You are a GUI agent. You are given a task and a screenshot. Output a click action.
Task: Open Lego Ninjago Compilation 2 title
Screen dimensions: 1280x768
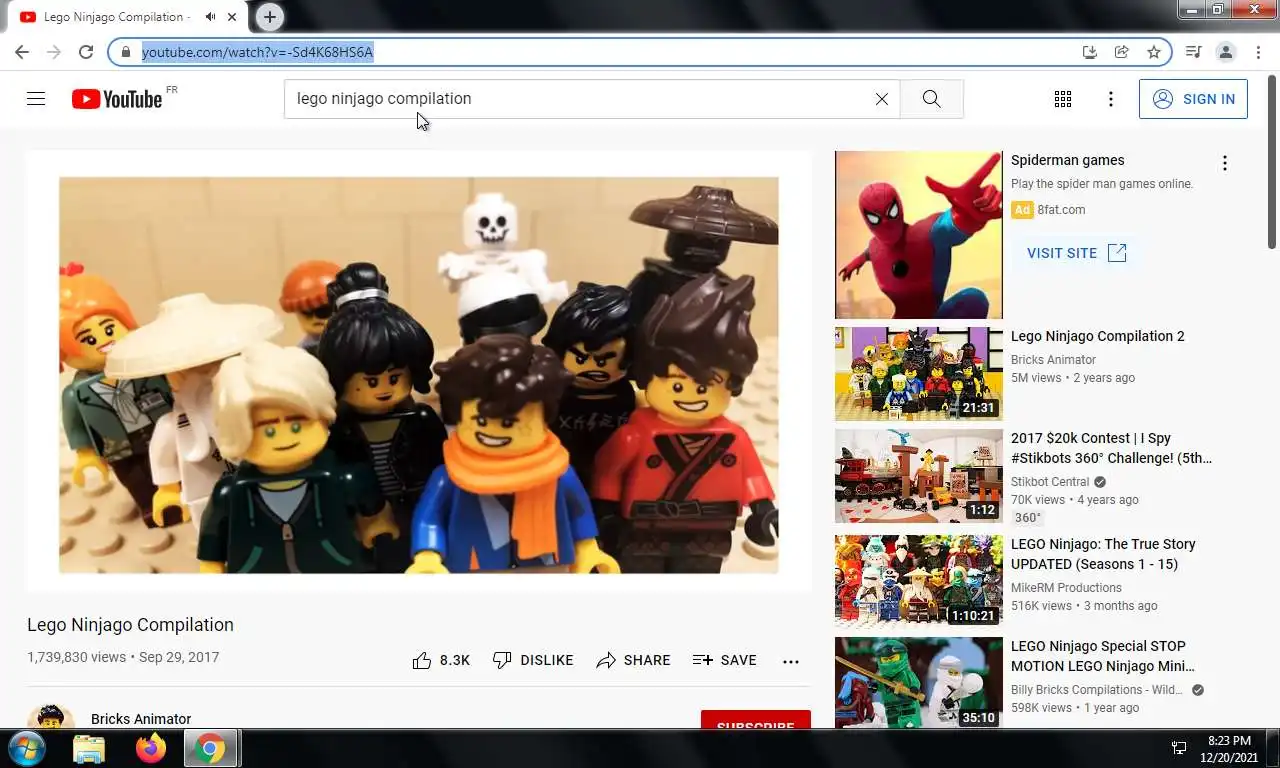pos(1097,336)
